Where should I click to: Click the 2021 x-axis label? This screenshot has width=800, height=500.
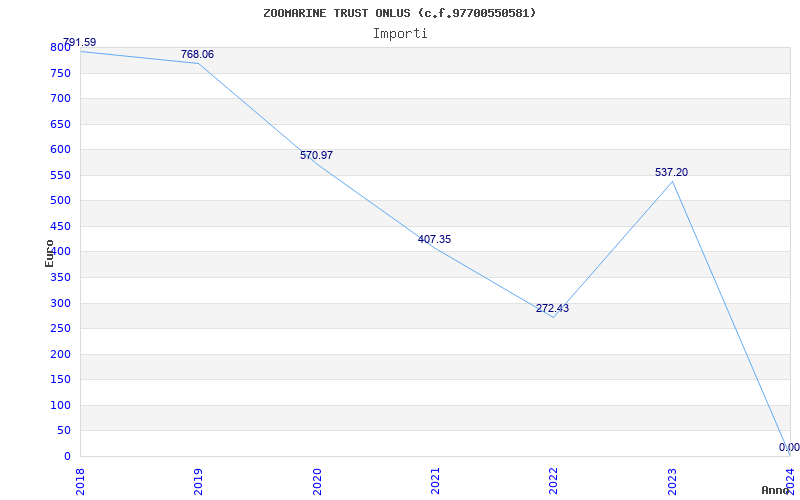tap(435, 481)
